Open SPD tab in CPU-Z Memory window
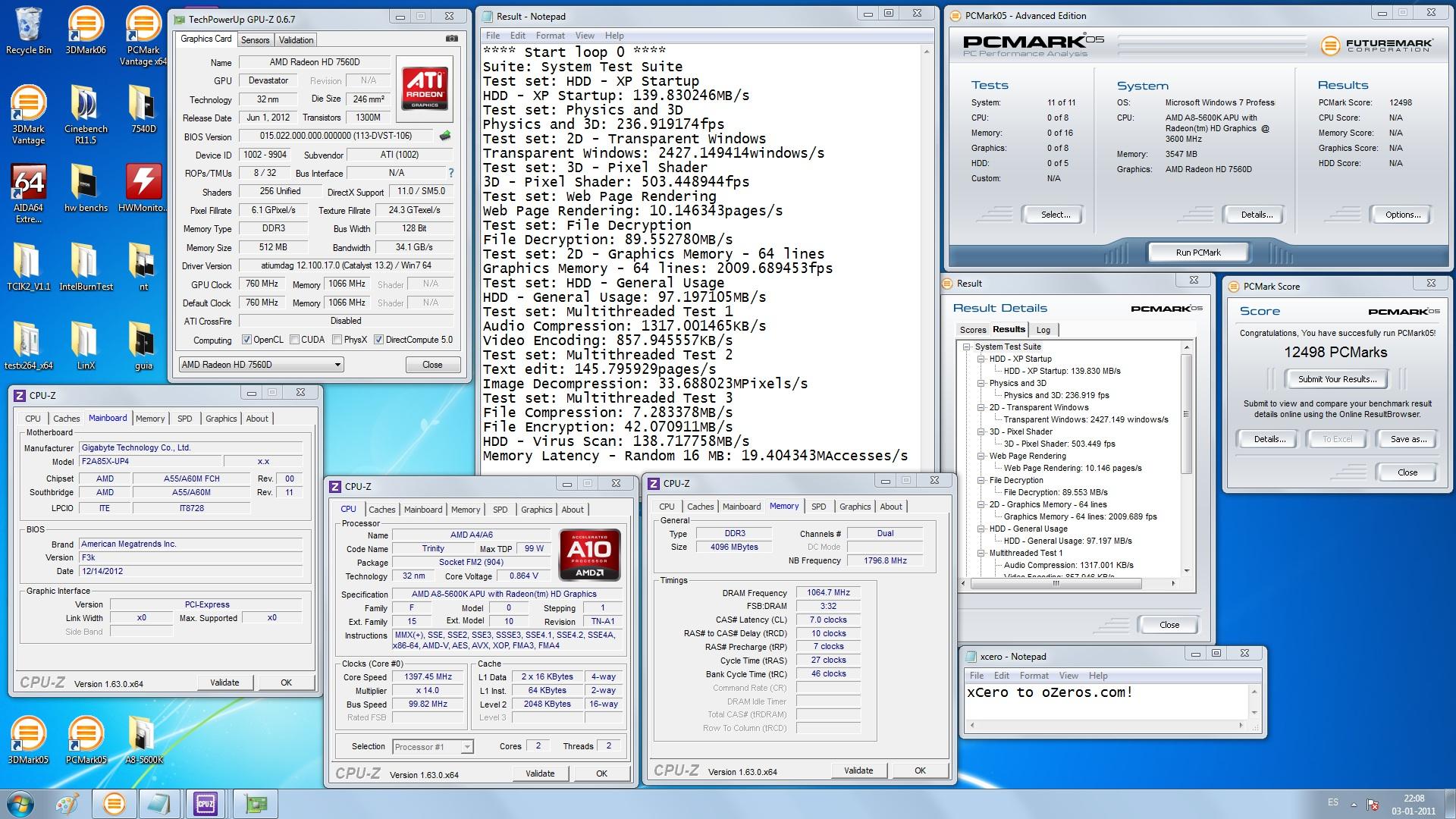The width and height of the screenshot is (1456, 819). pos(818,507)
